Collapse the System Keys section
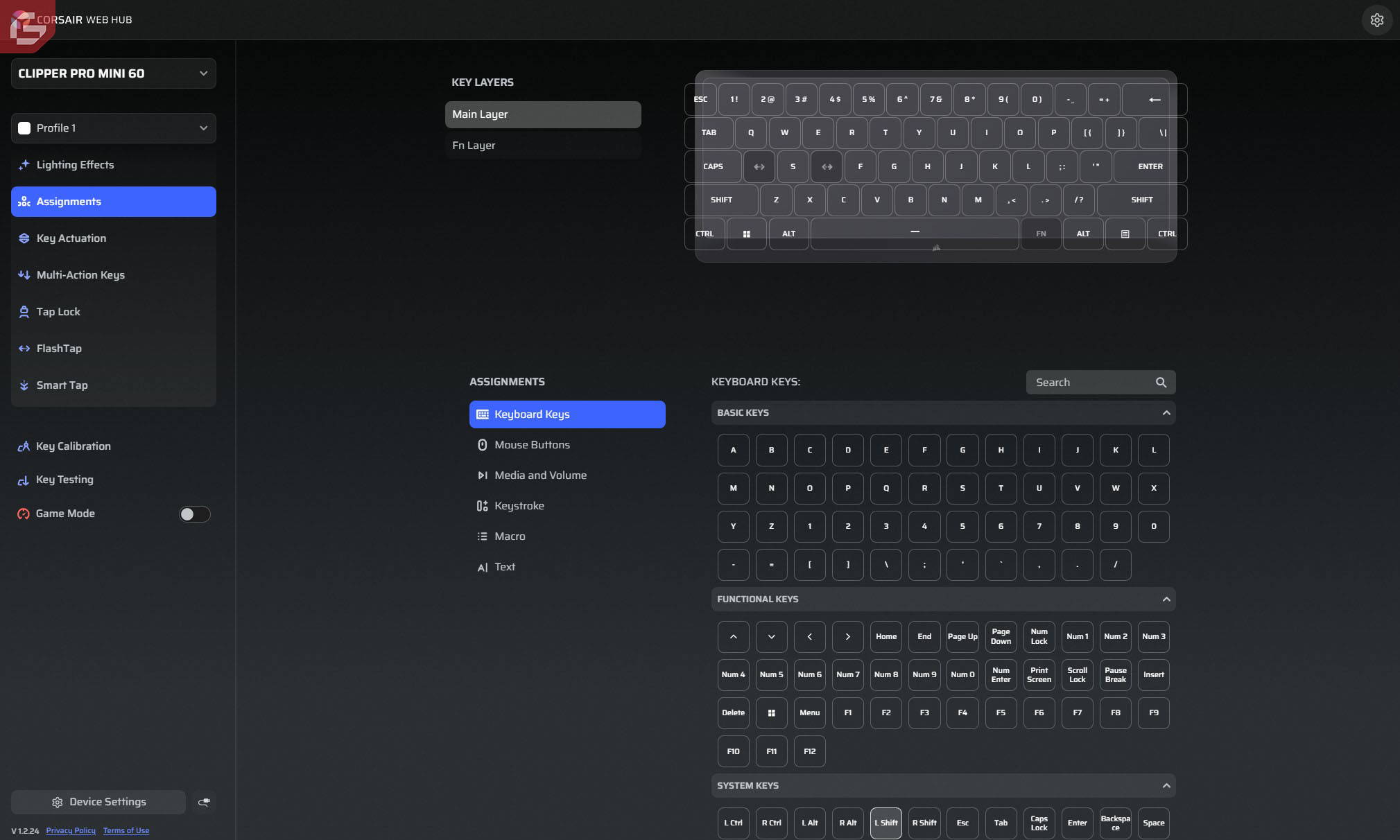This screenshot has width=1400, height=840. point(1166,786)
